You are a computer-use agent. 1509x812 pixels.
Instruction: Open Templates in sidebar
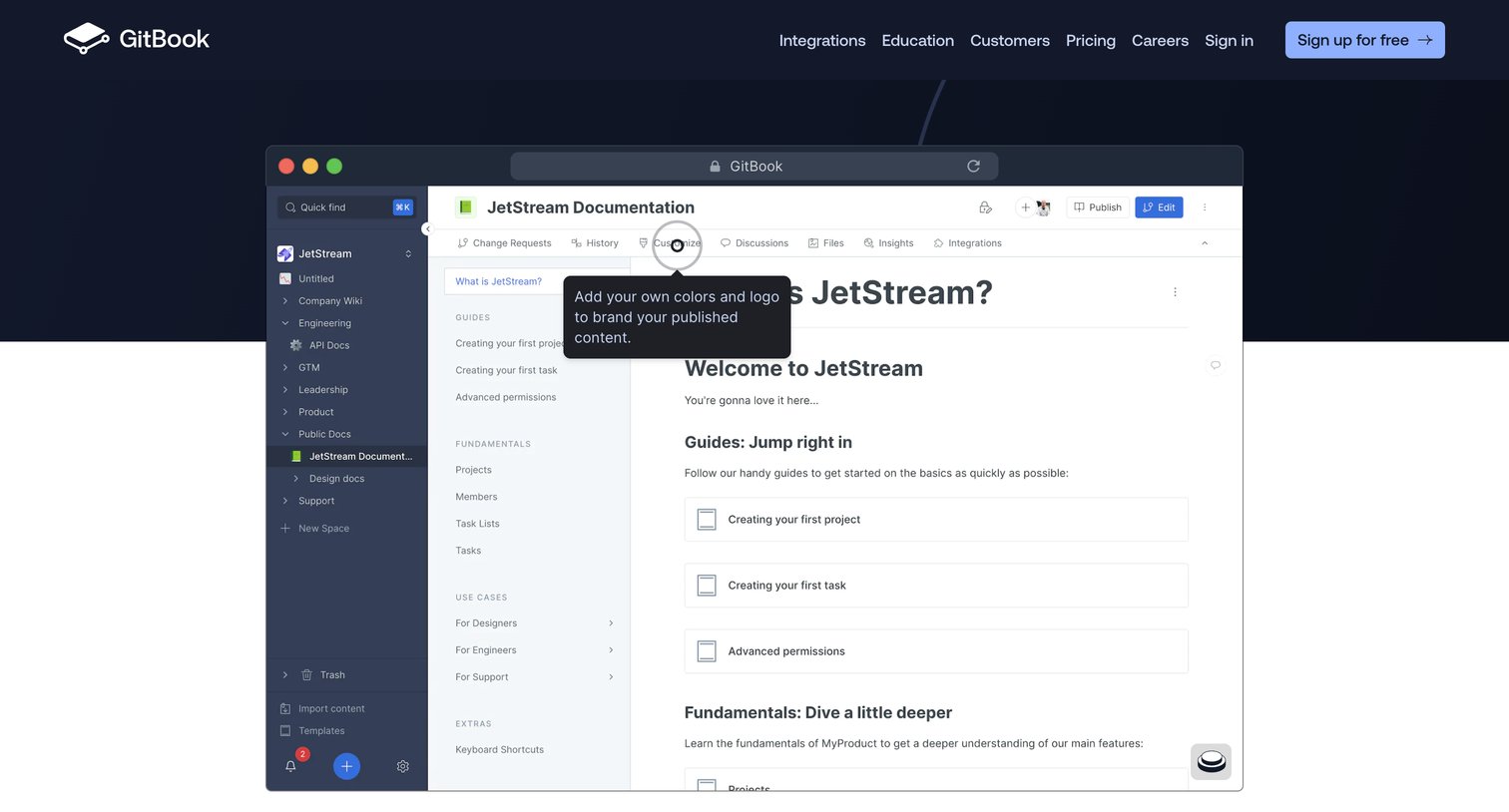[312, 731]
